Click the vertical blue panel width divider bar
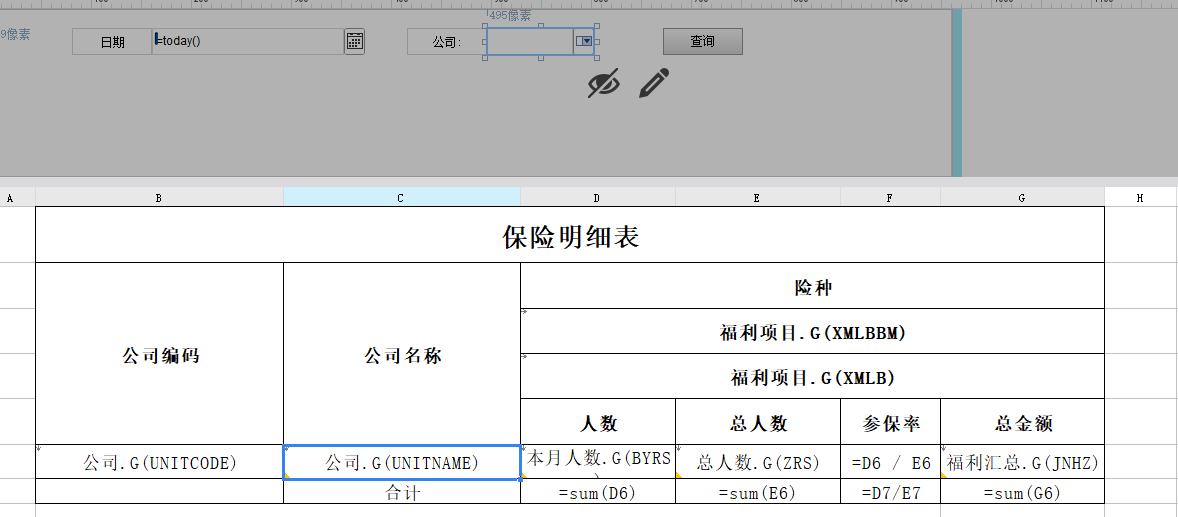 [956, 92]
